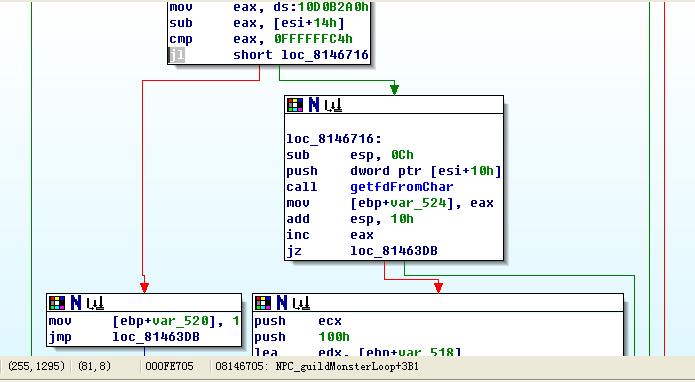
Task: Select the loc_8146716: label line
Action: pyautogui.click(x=334, y=139)
